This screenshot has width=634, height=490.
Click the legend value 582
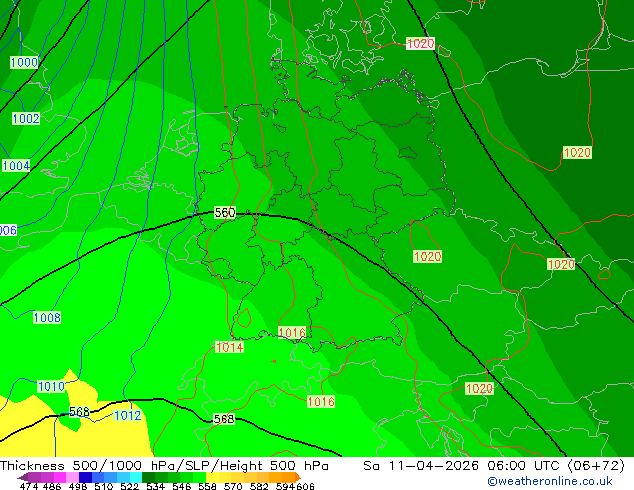click(259, 486)
